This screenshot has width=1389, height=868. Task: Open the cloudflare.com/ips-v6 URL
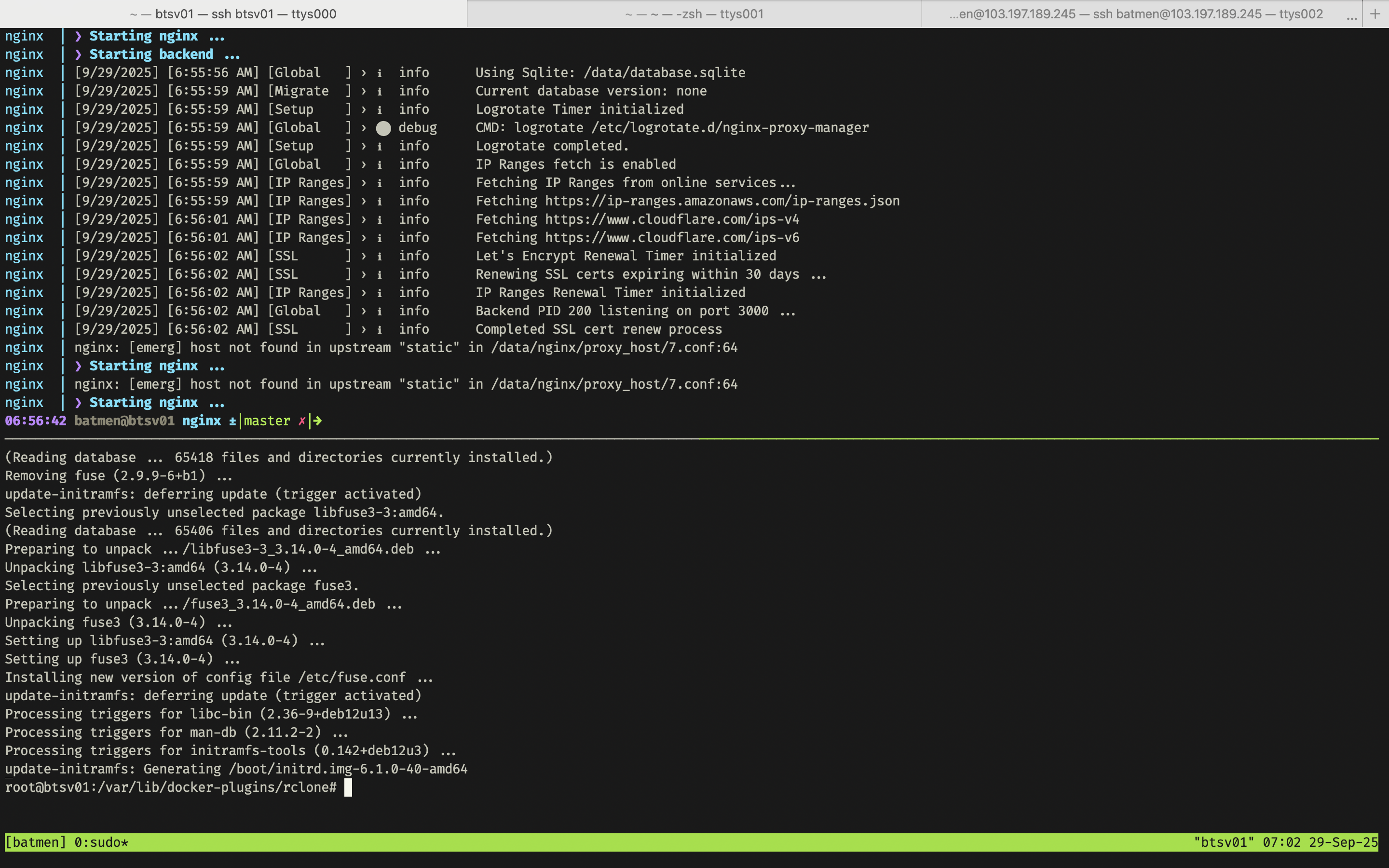671,238
